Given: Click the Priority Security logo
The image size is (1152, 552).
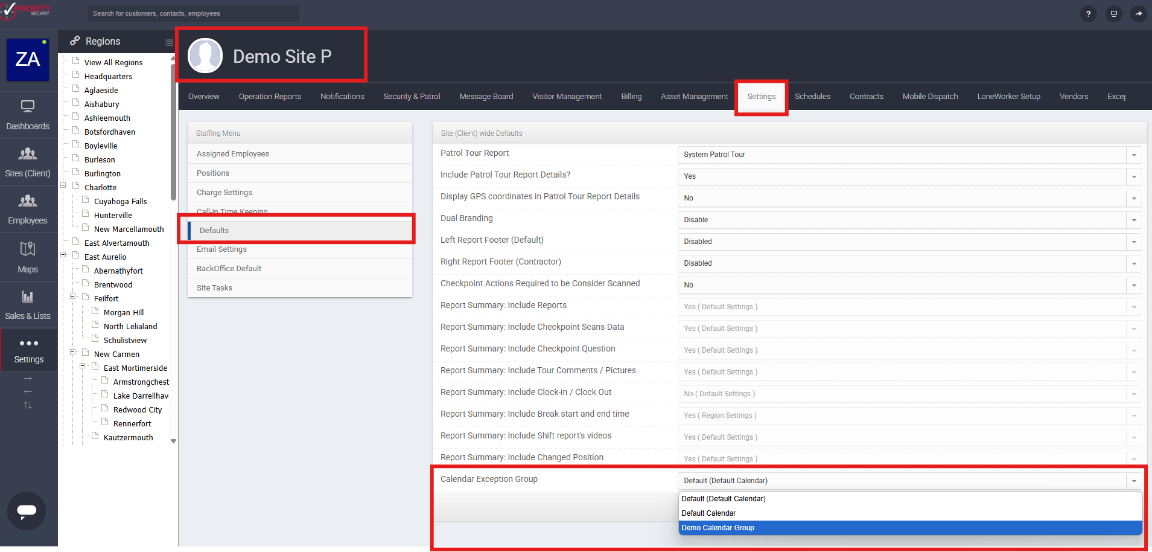Looking at the screenshot, I should click(x=27, y=11).
